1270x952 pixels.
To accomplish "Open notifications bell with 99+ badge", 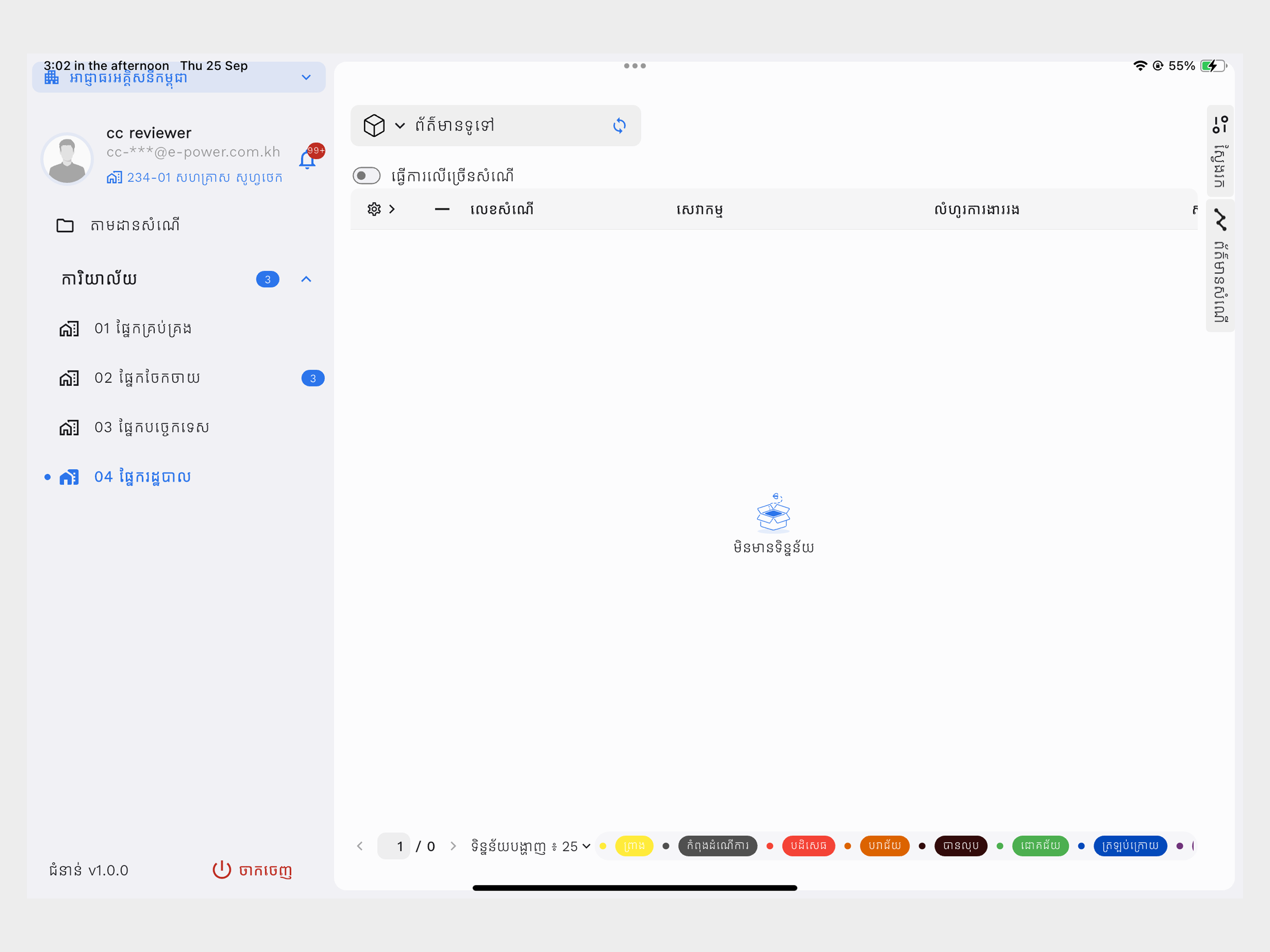I will pyautogui.click(x=308, y=159).
